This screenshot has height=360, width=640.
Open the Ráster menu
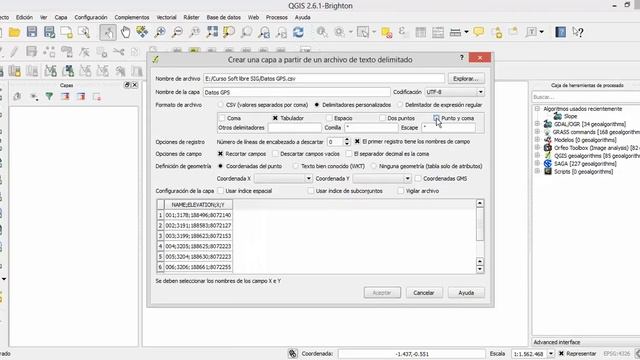pyautogui.click(x=191, y=17)
